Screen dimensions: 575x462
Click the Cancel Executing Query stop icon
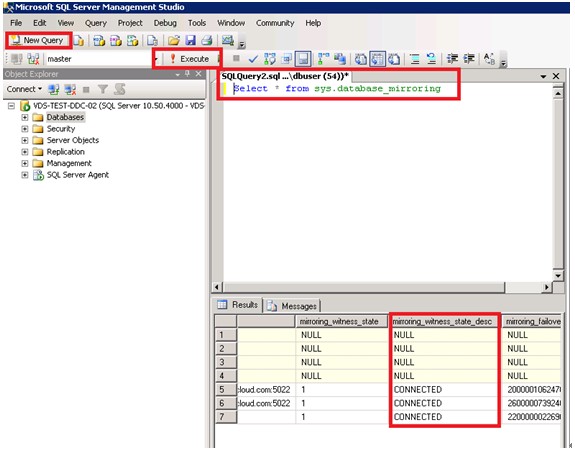coord(236,58)
